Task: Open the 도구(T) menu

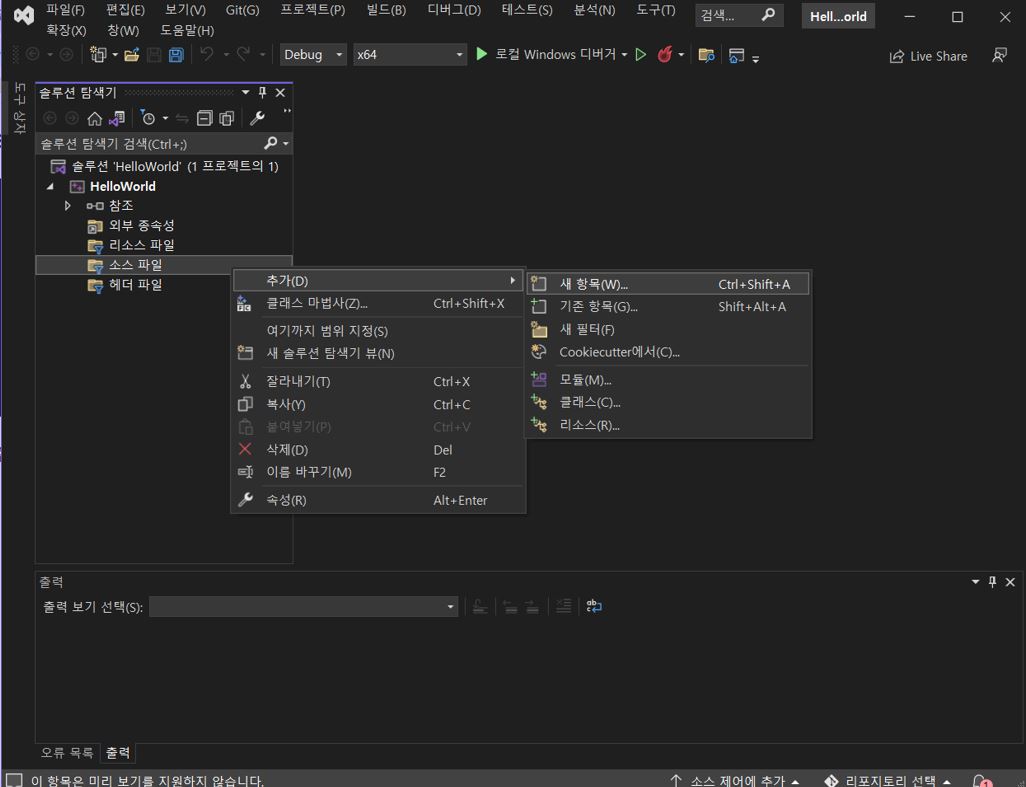Action: tap(656, 10)
